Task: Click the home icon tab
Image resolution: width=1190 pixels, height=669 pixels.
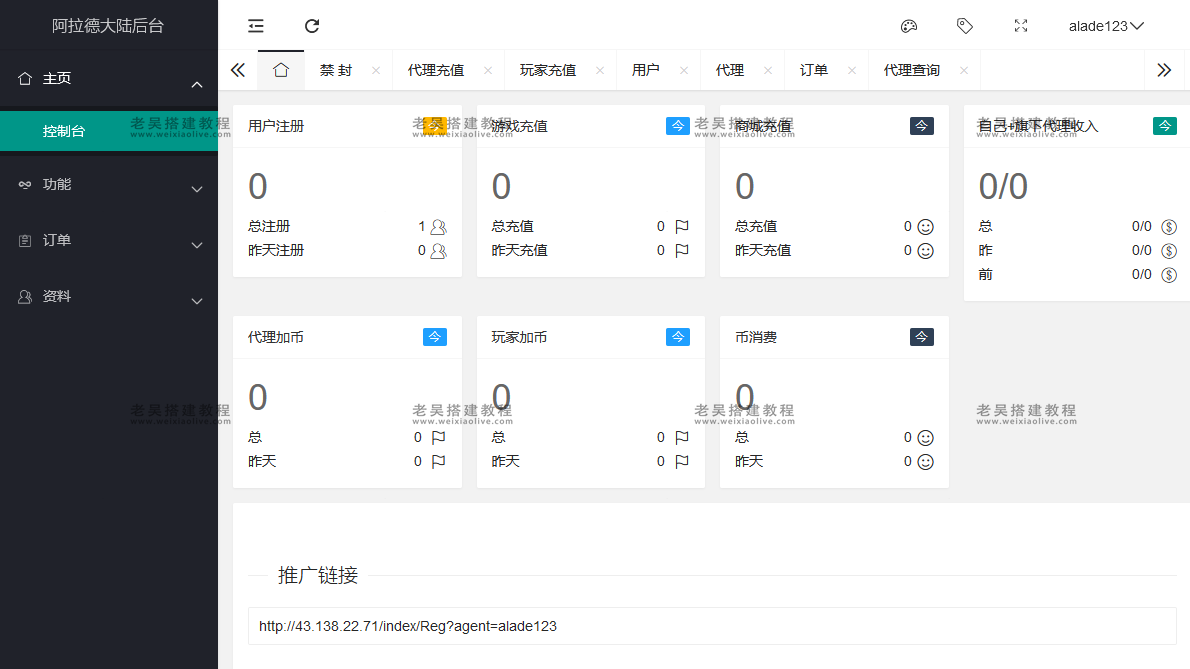Action: [281, 70]
